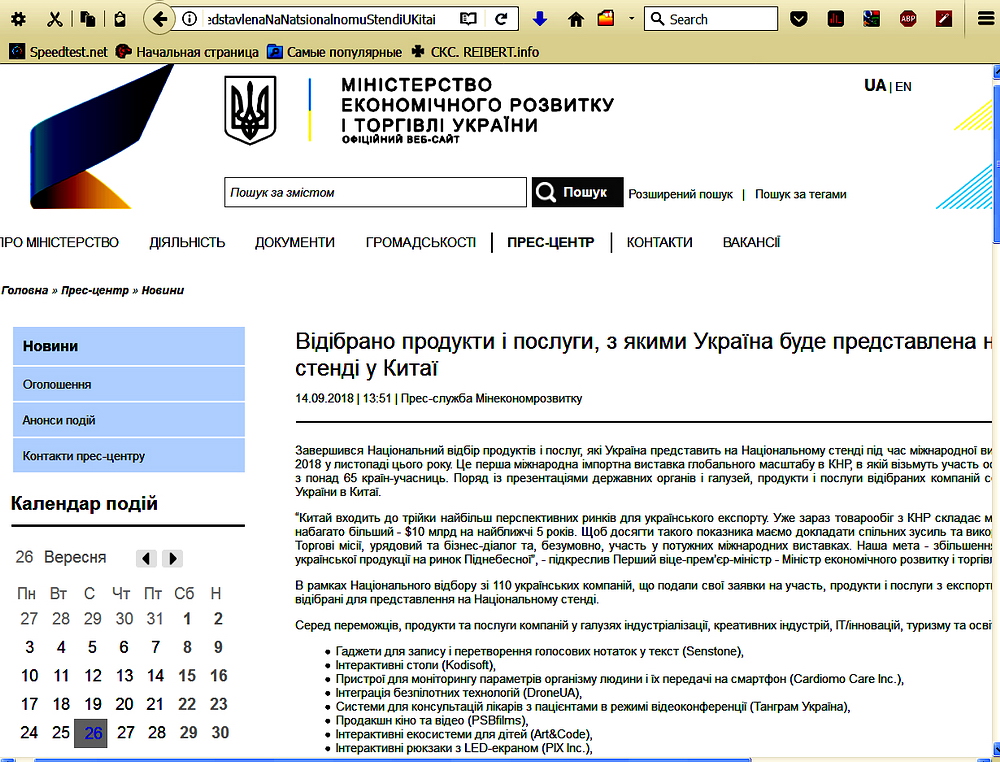This screenshot has height=762, width=1000.
Task: Open ГРОМАДСЬКОСТІ menu
Action: pyautogui.click(x=420, y=242)
